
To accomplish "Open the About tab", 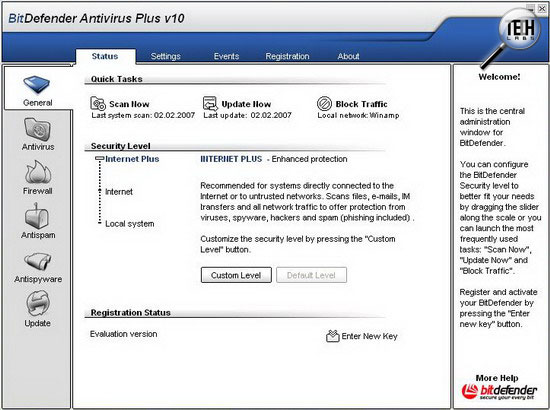I will click(348, 56).
